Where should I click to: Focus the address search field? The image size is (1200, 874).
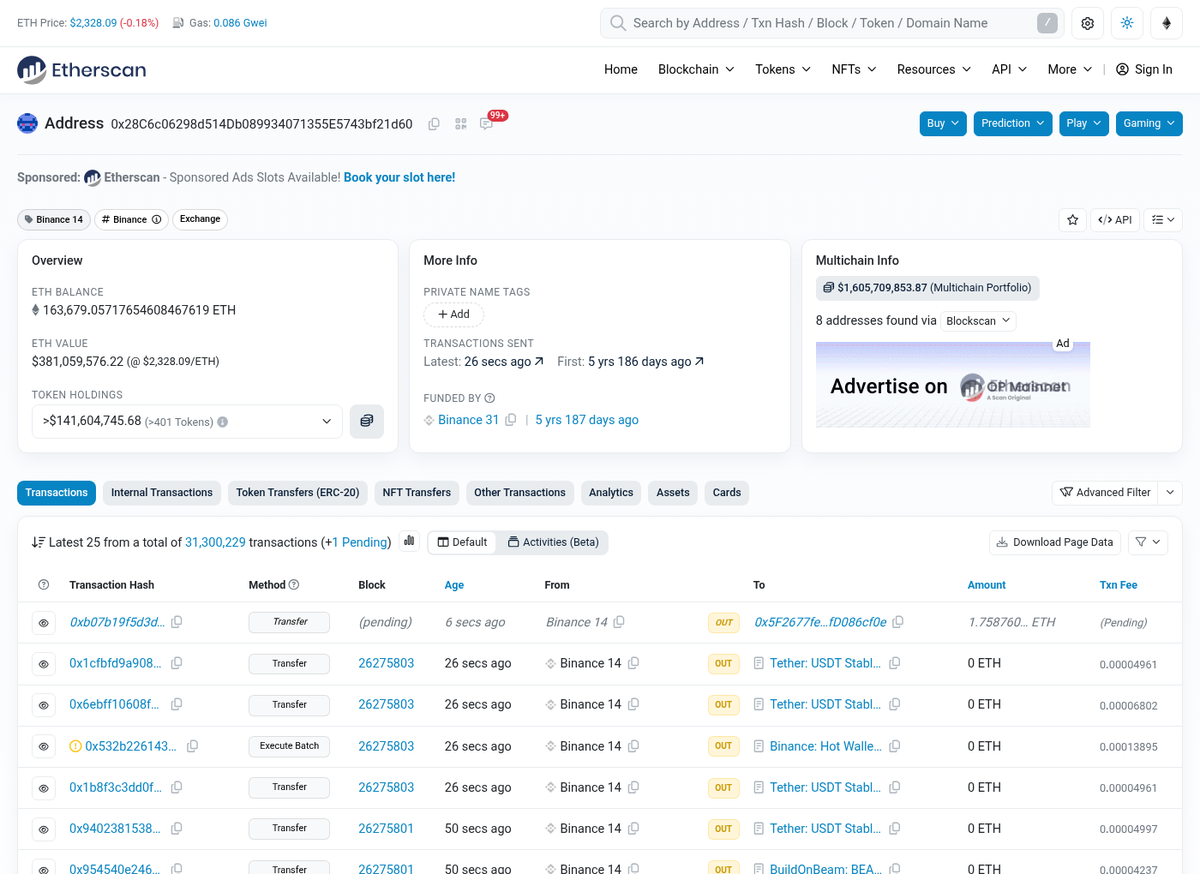click(832, 23)
